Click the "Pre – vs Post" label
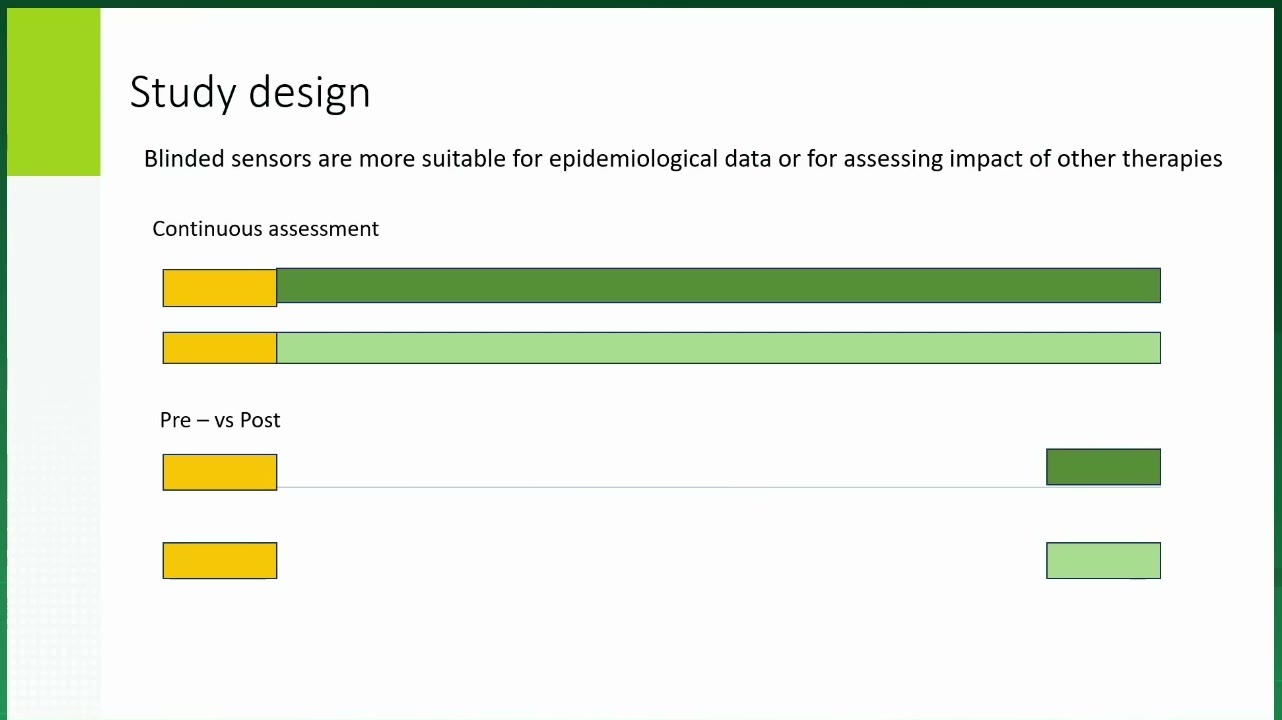This screenshot has height=720, width=1282. (x=220, y=420)
